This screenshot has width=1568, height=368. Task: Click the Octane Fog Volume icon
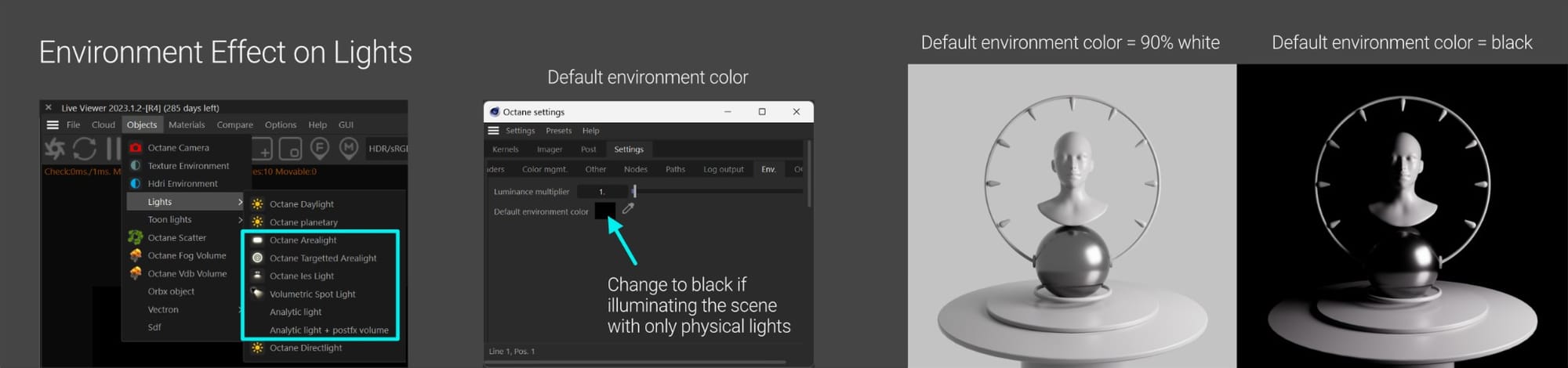136,254
